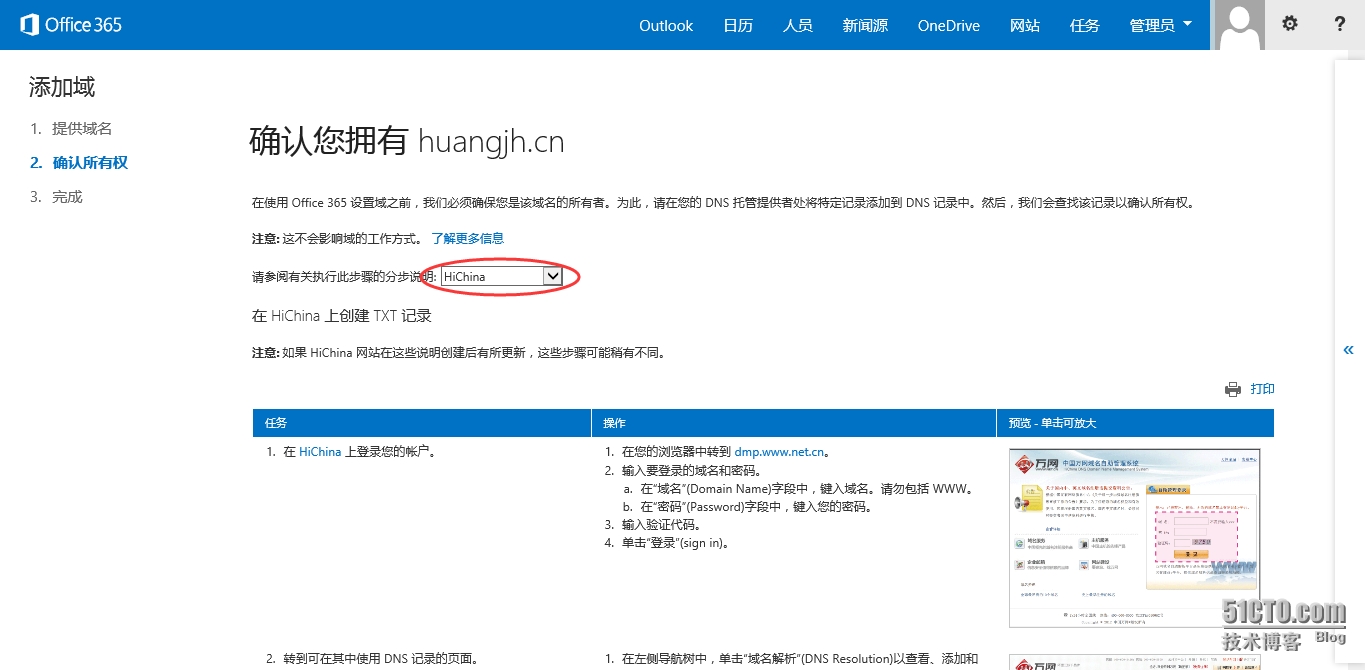Click the Office 365 logo icon
Screen dimensions: 1365x670
29,25
